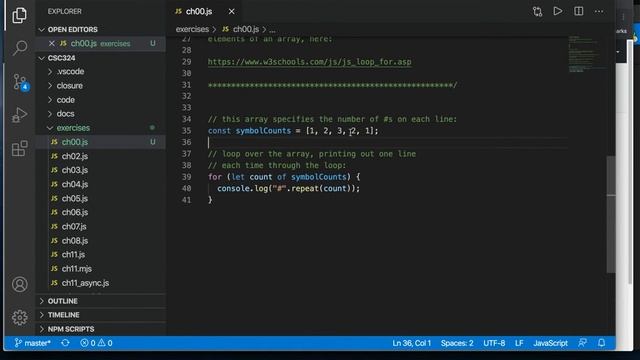Click line number 39 in the gutter
The width and height of the screenshot is (640, 360).
(187, 177)
